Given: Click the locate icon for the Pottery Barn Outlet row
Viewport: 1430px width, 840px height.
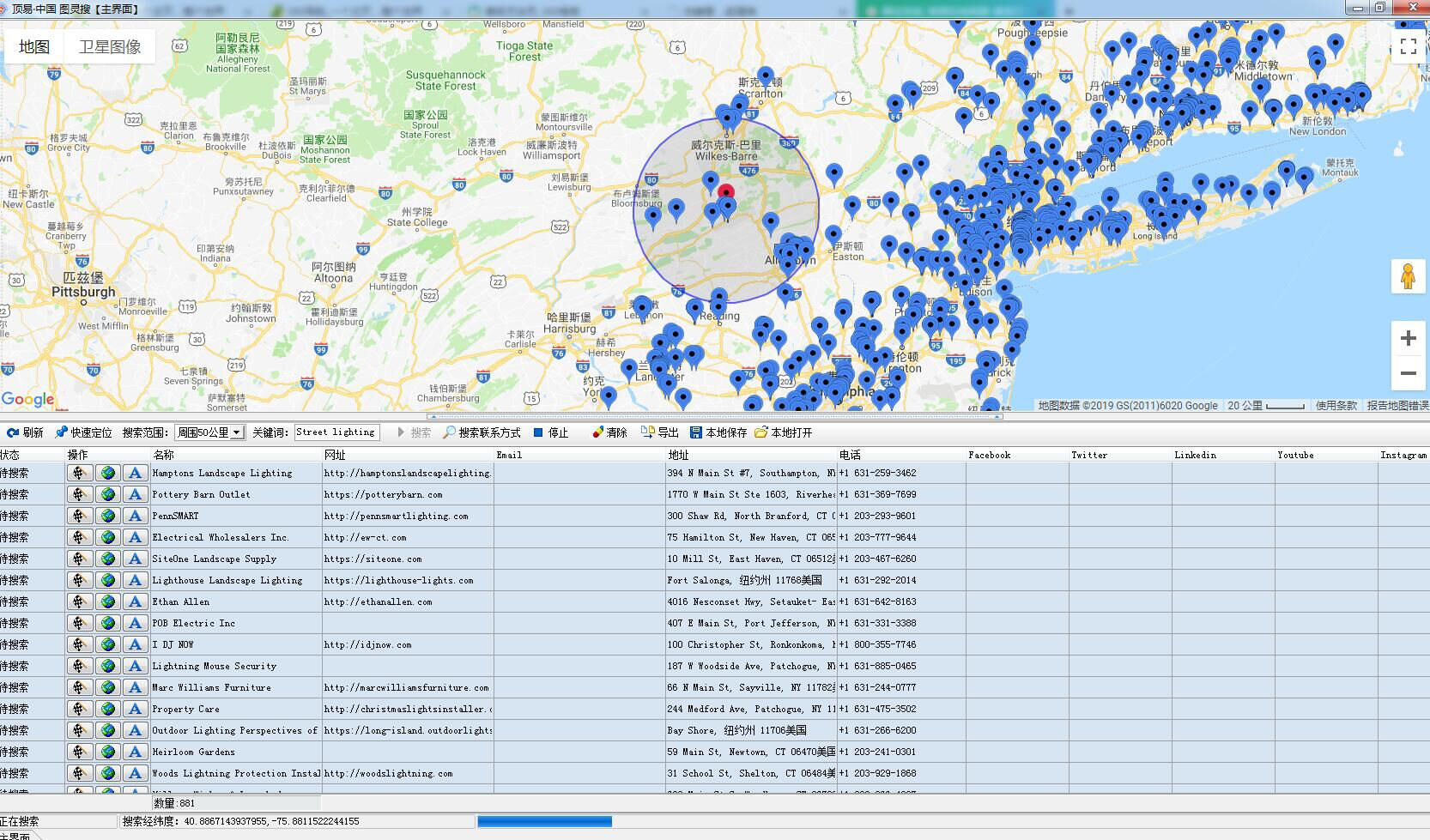Looking at the screenshot, I should pos(80,494).
